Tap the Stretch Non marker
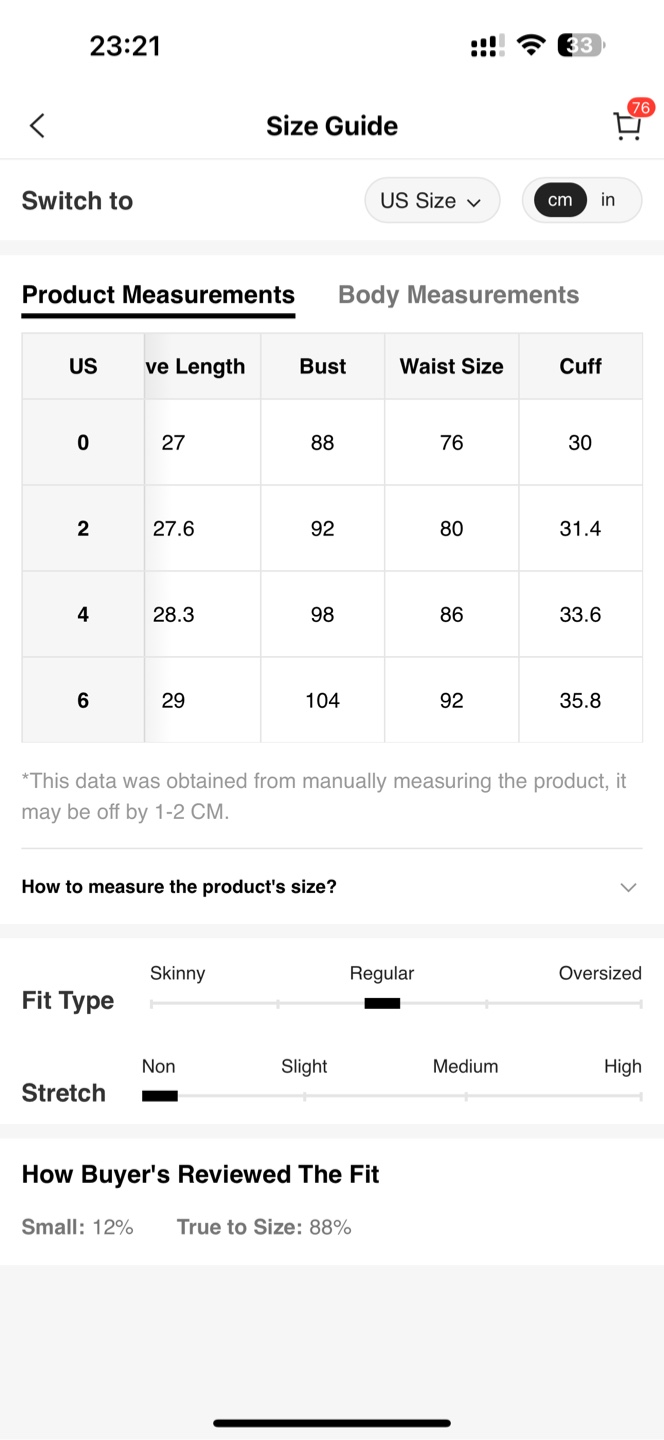This screenshot has height=1440, width=664. coord(160,1096)
